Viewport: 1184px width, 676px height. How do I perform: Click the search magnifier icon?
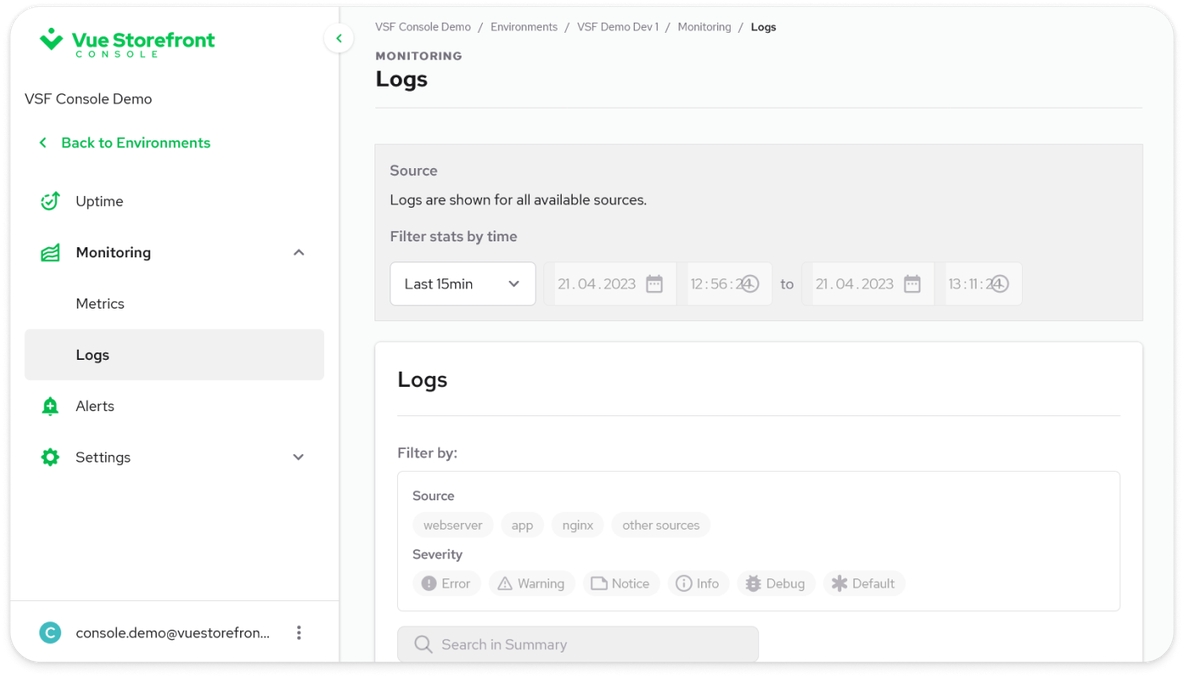[x=424, y=644]
